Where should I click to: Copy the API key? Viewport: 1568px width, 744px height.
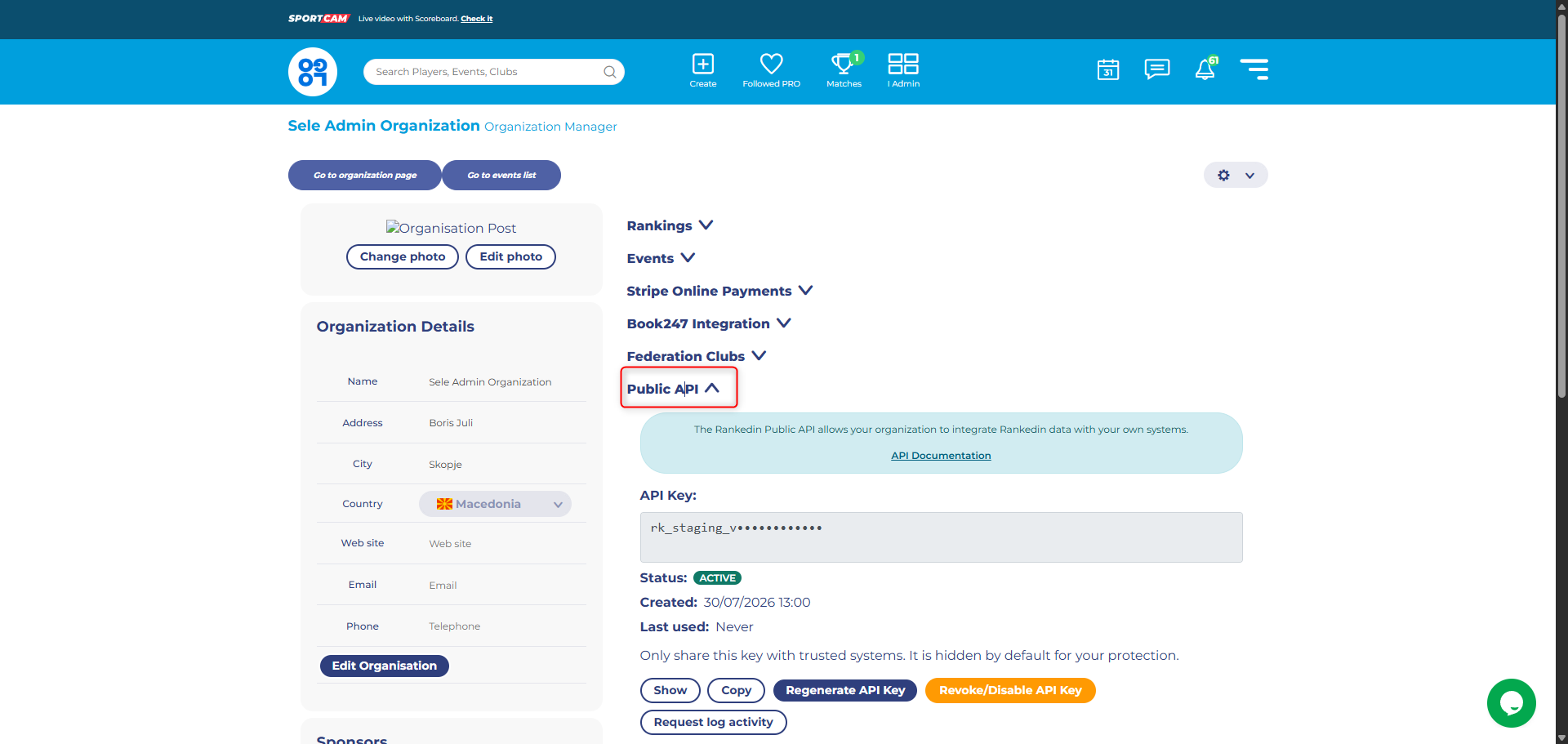click(x=736, y=690)
